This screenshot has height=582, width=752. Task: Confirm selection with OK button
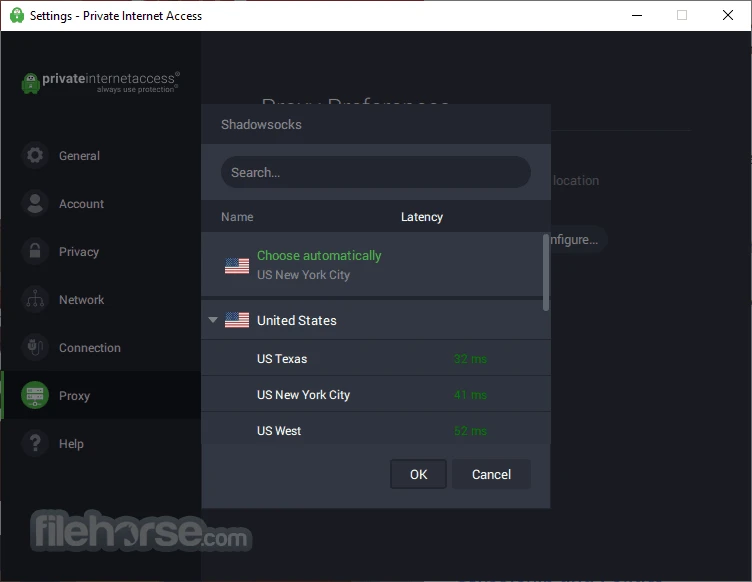pos(418,474)
